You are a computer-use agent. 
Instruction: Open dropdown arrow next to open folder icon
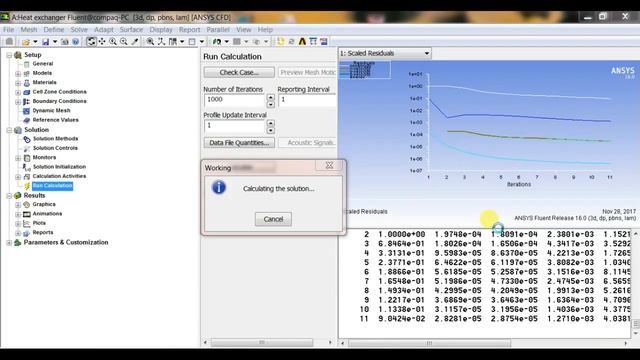36,42
